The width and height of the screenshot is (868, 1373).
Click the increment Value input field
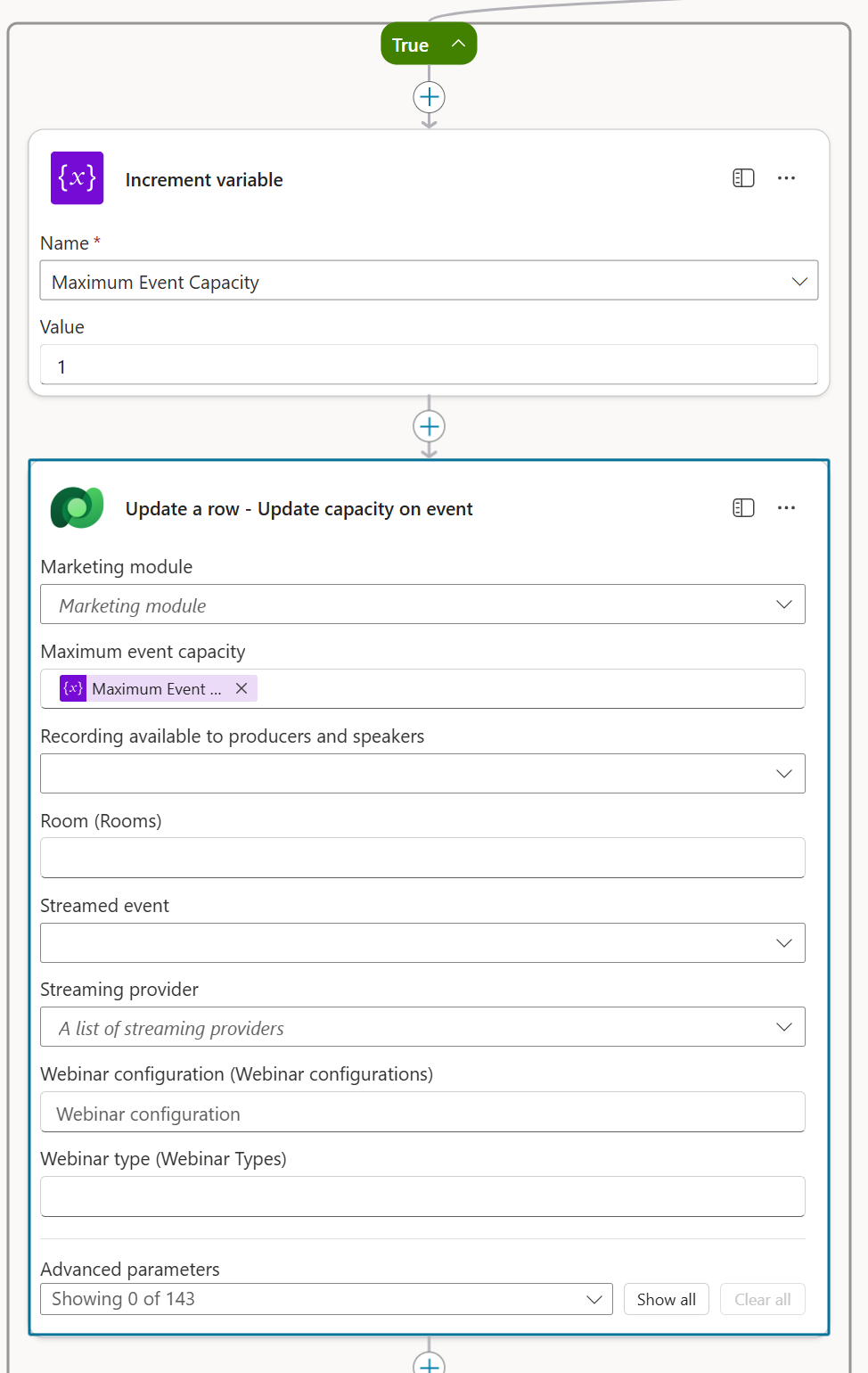tap(428, 366)
